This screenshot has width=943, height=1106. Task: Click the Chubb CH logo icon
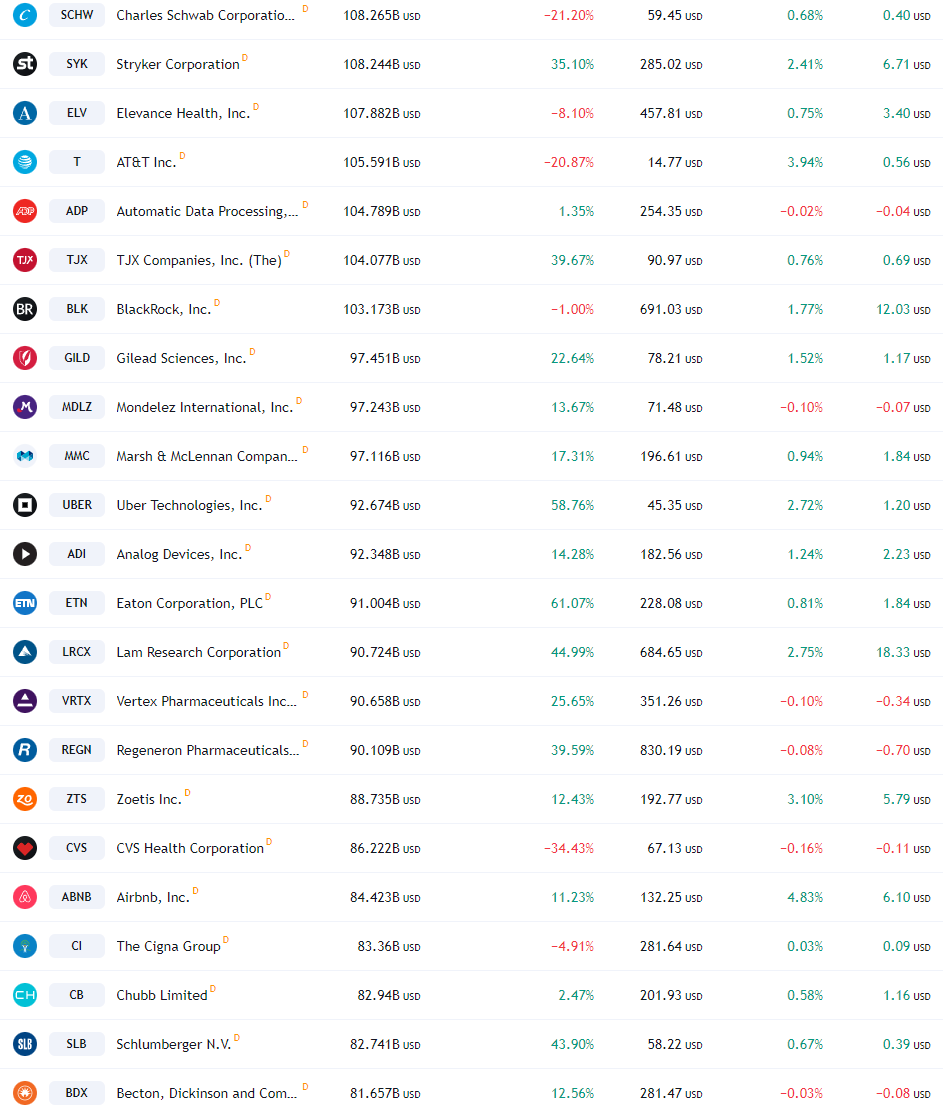pos(25,995)
